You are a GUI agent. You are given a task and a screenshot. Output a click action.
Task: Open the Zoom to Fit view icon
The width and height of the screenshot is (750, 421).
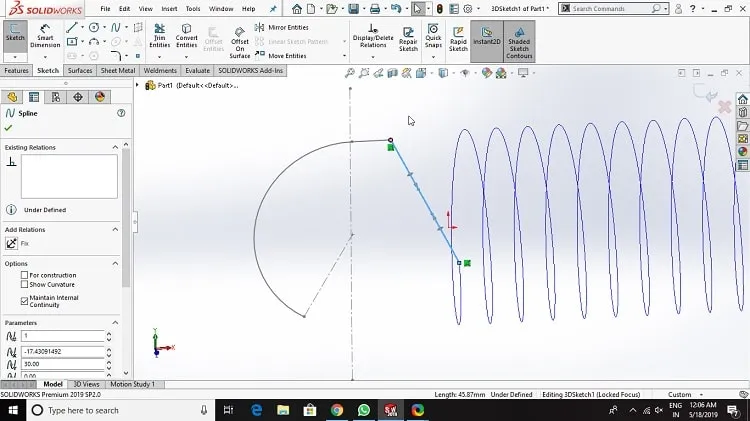(x=350, y=73)
